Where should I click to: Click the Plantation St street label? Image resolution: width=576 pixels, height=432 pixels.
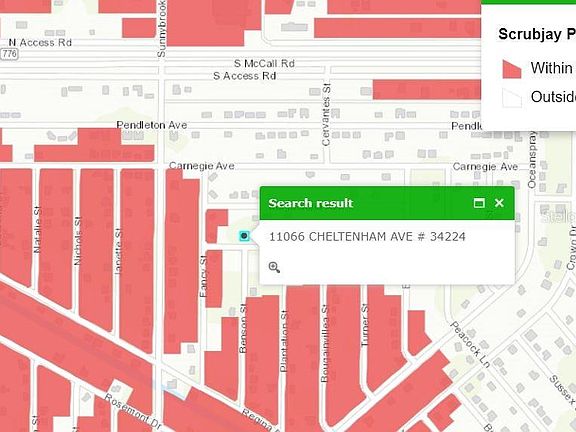pyautogui.click(x=284, y=341)
